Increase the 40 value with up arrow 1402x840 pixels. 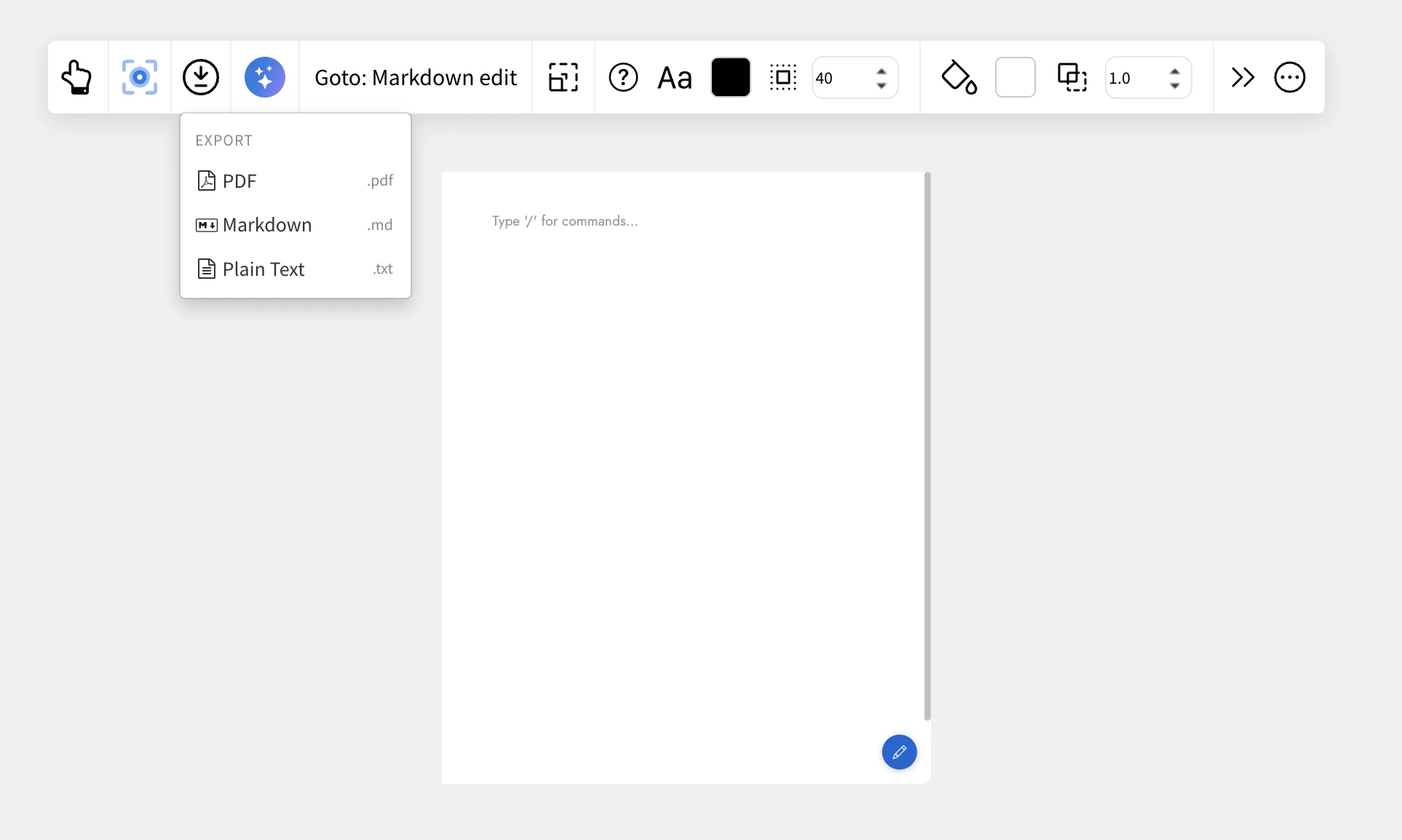(x=882, y=71)
